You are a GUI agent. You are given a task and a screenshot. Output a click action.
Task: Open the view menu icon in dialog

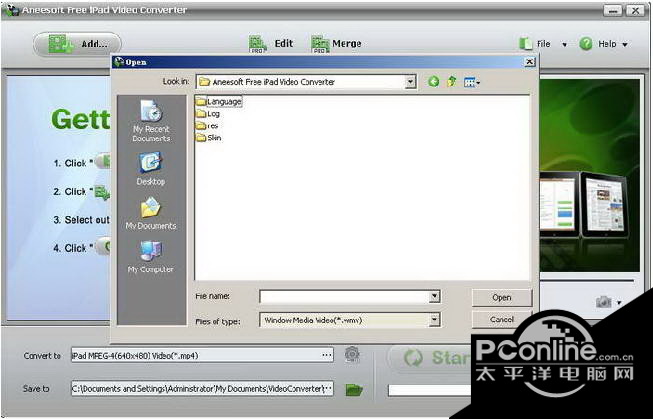point(471,82)
